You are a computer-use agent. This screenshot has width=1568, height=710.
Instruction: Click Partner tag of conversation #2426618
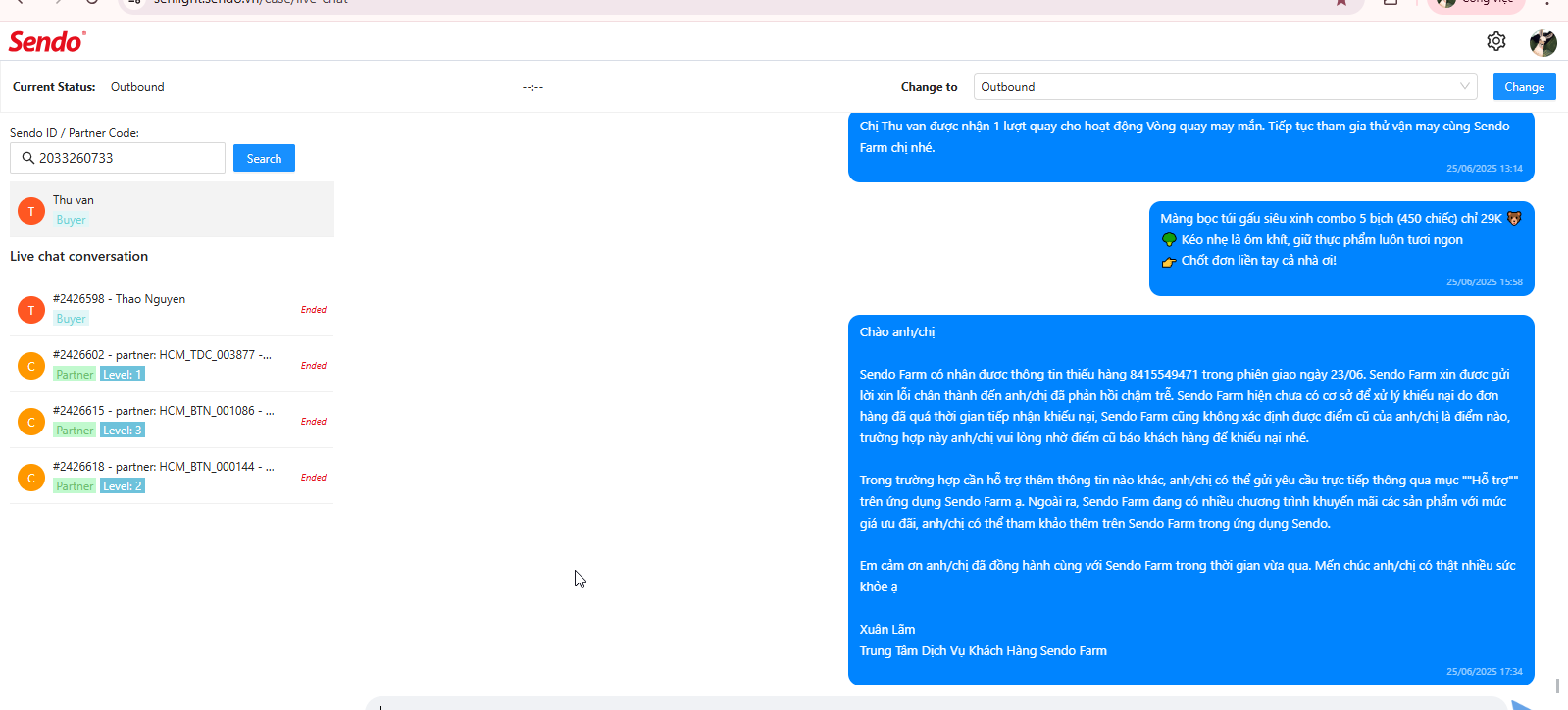75,486
